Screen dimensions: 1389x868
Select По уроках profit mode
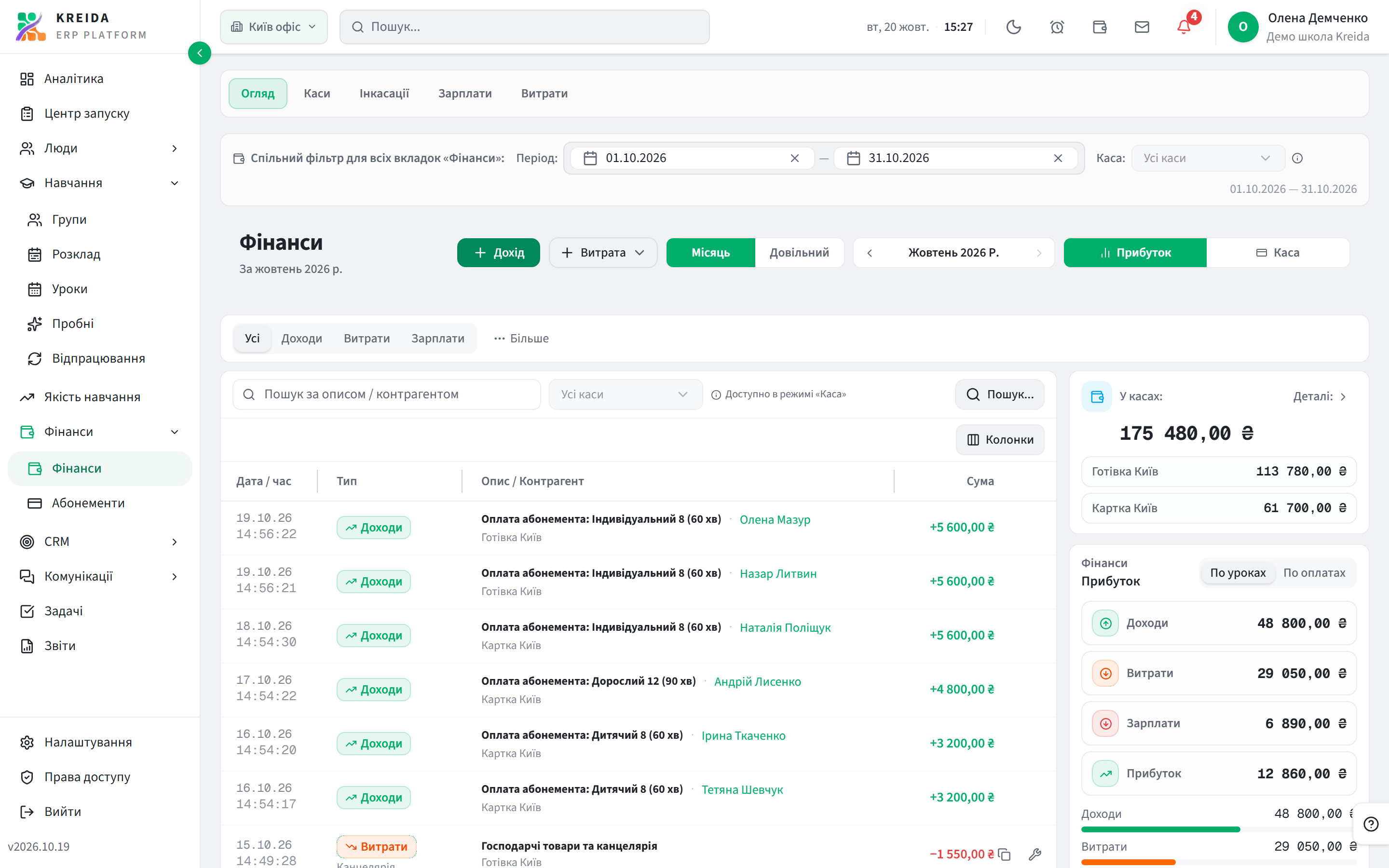1238,573
